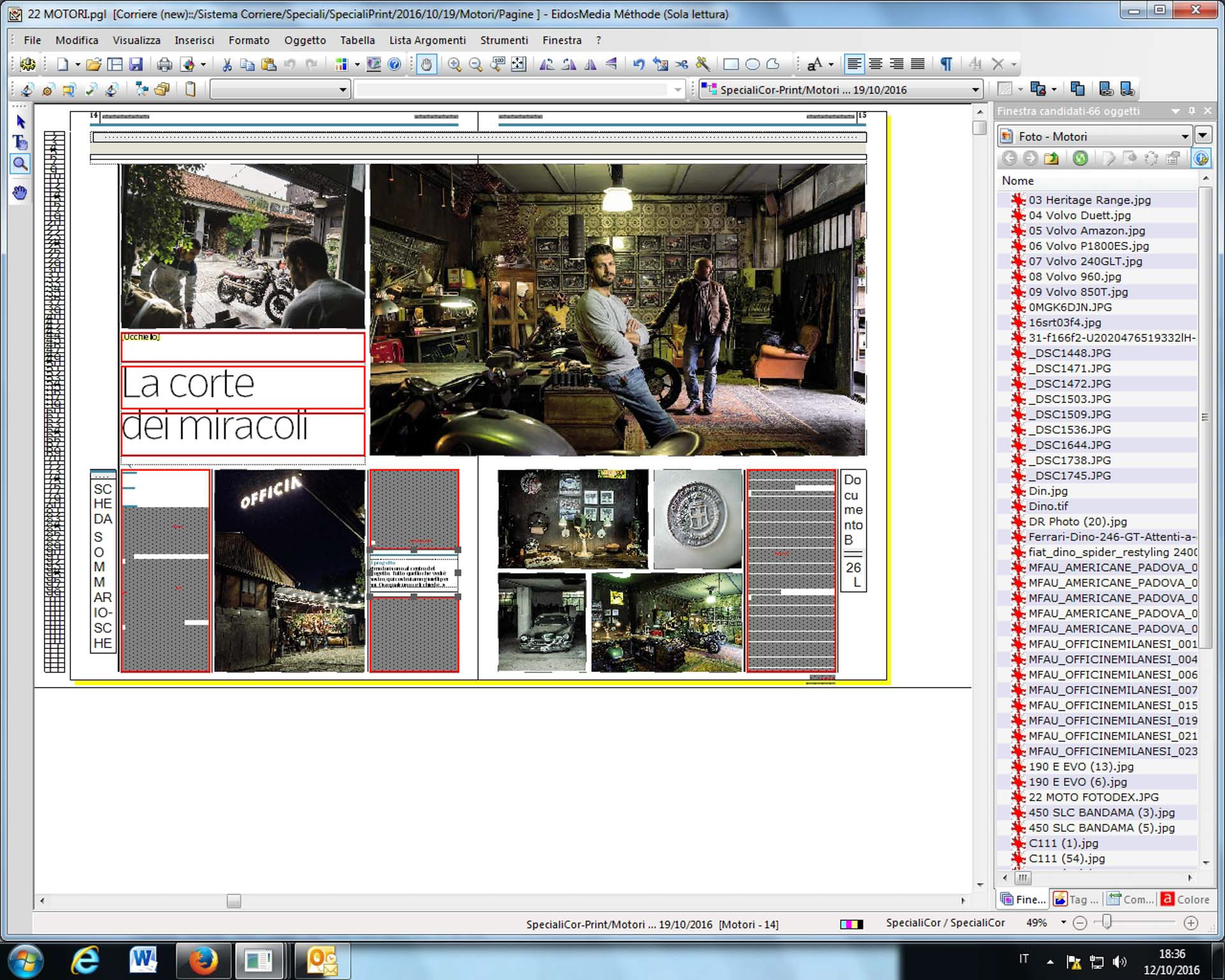1225x980 pixels.
Task: Open the Formato menu
Action: point(249,40)
